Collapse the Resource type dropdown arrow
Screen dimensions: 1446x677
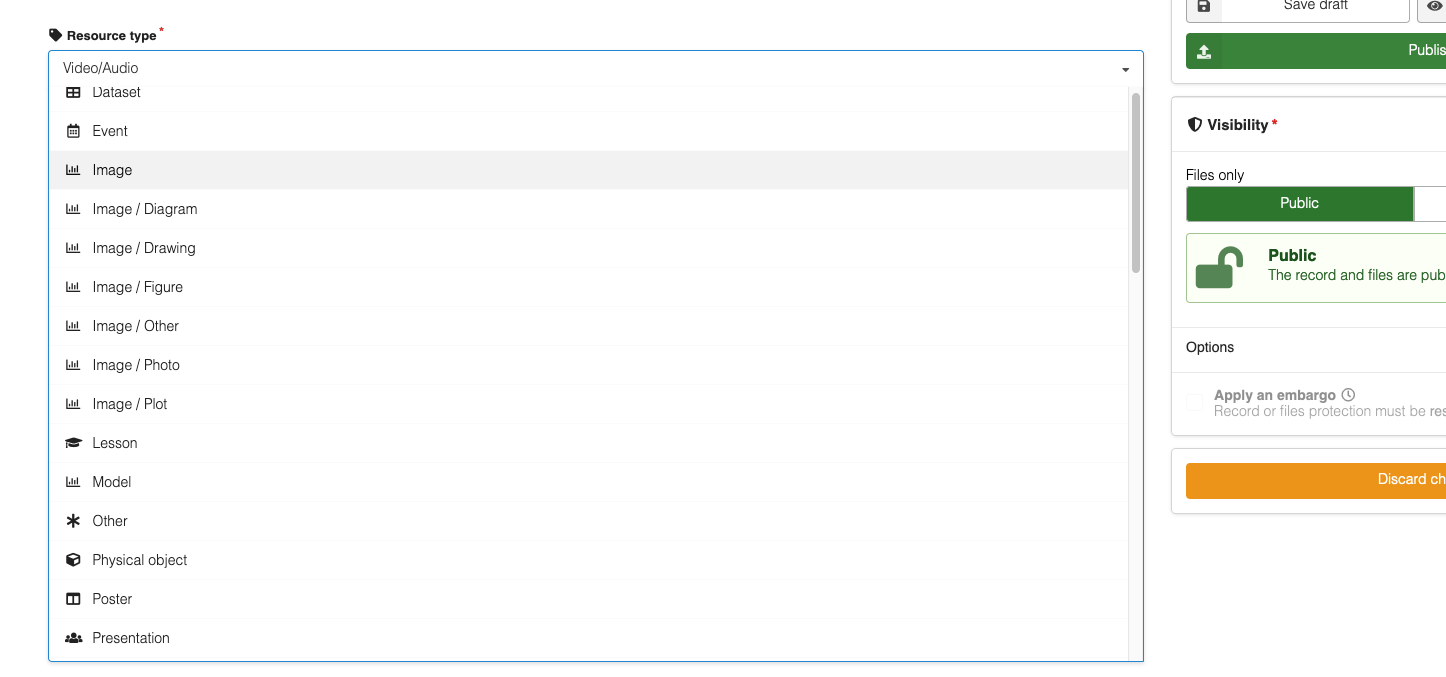[x=1125, y=69]
